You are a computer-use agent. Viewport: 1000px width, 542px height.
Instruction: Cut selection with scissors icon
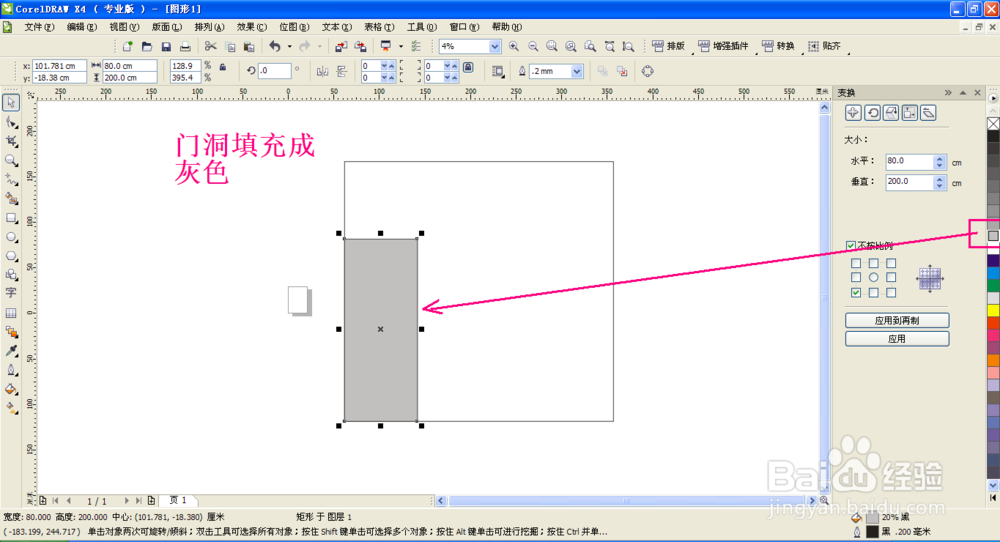(x=210, y=46)
